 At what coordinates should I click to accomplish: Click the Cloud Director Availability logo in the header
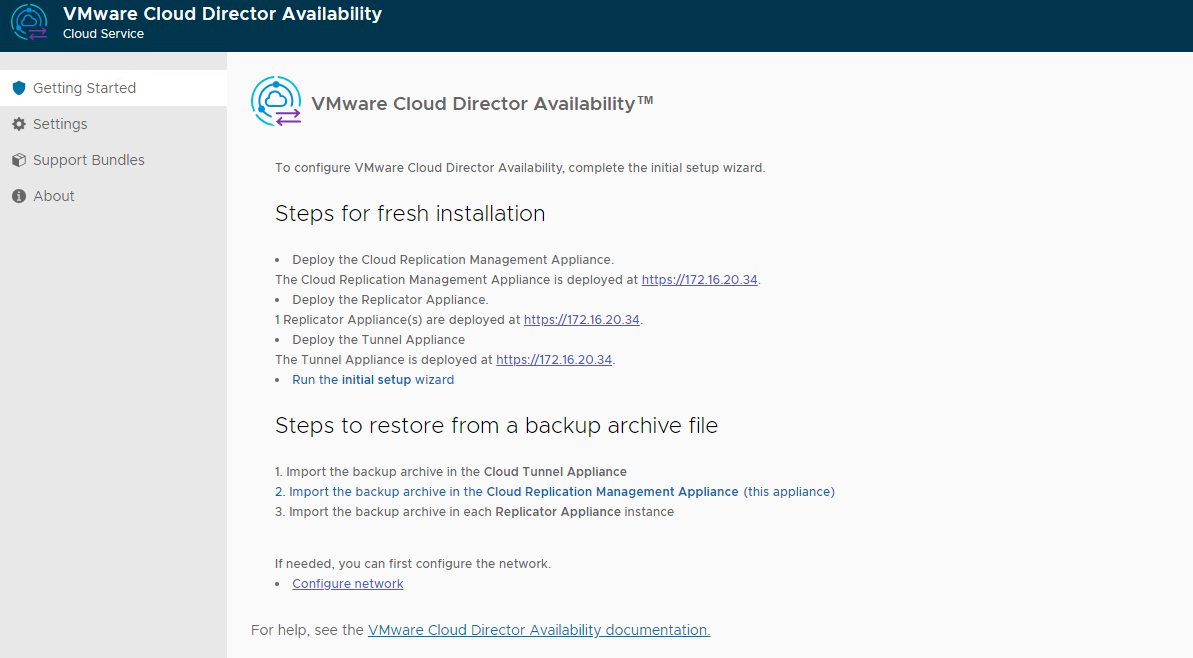click(x=28, y=25)
